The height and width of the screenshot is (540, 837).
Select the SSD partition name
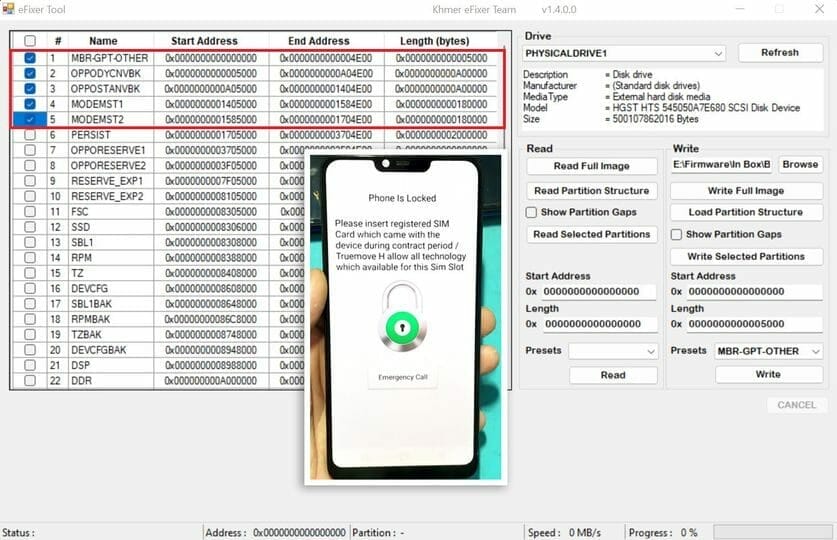(x=81, y=227)
